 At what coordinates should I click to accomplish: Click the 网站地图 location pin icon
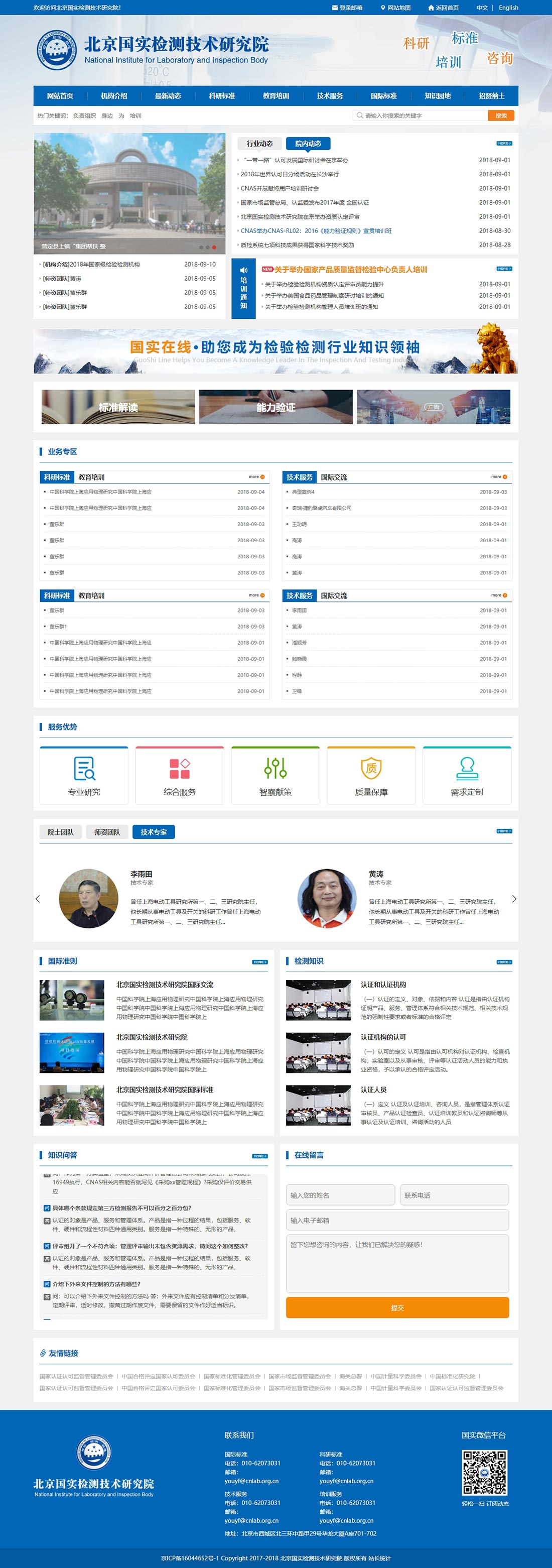tap(383, 8)
